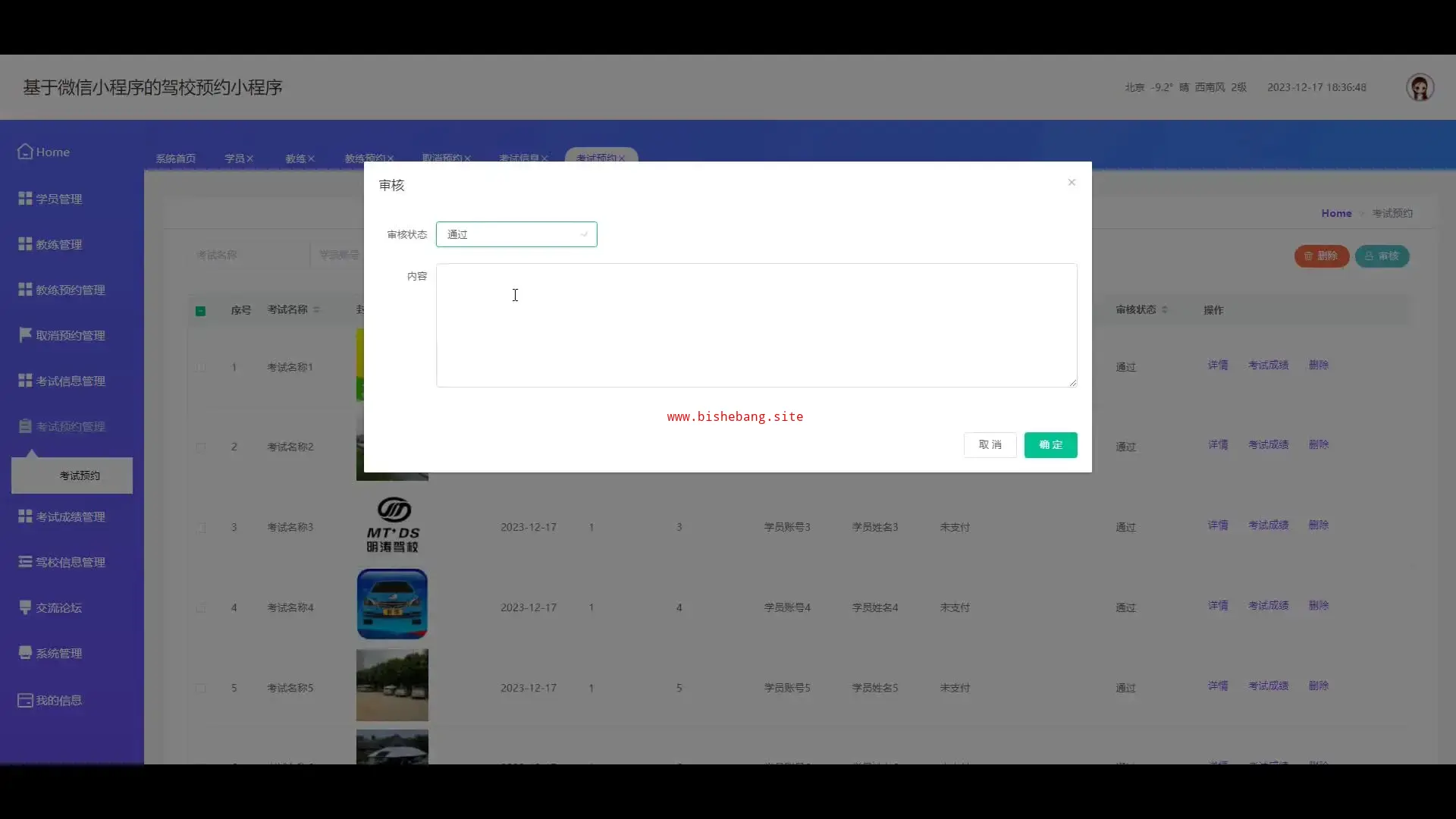Click into the 内容 text area

point(756,325)
